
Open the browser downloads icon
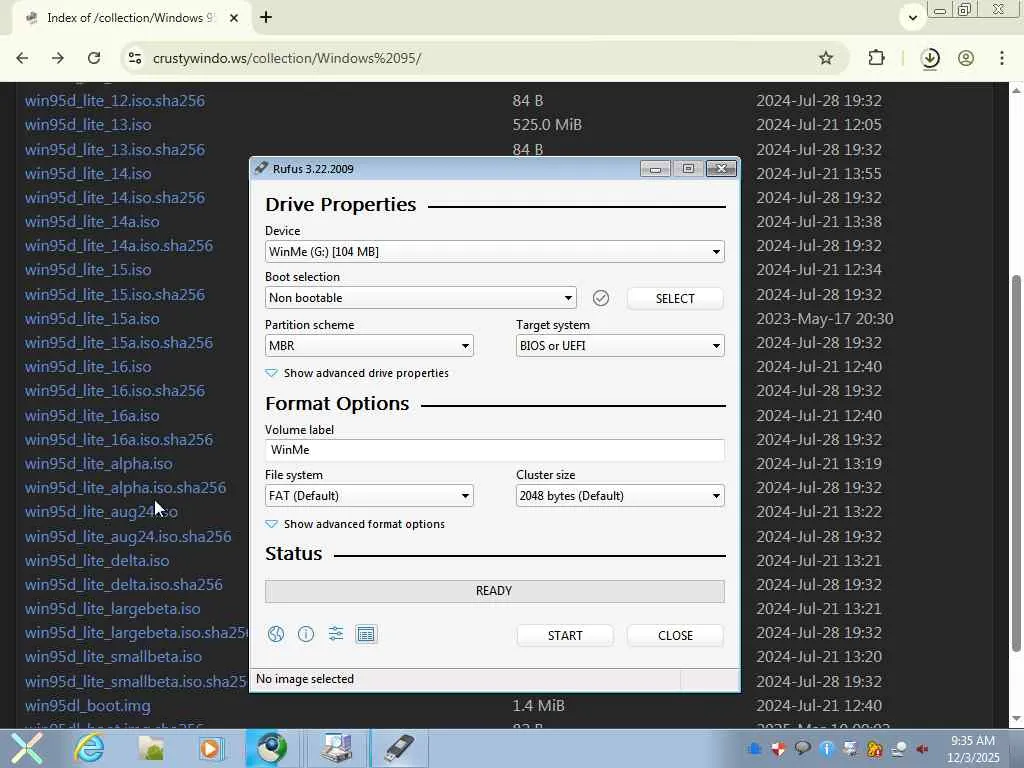click(x=930, y=59)
